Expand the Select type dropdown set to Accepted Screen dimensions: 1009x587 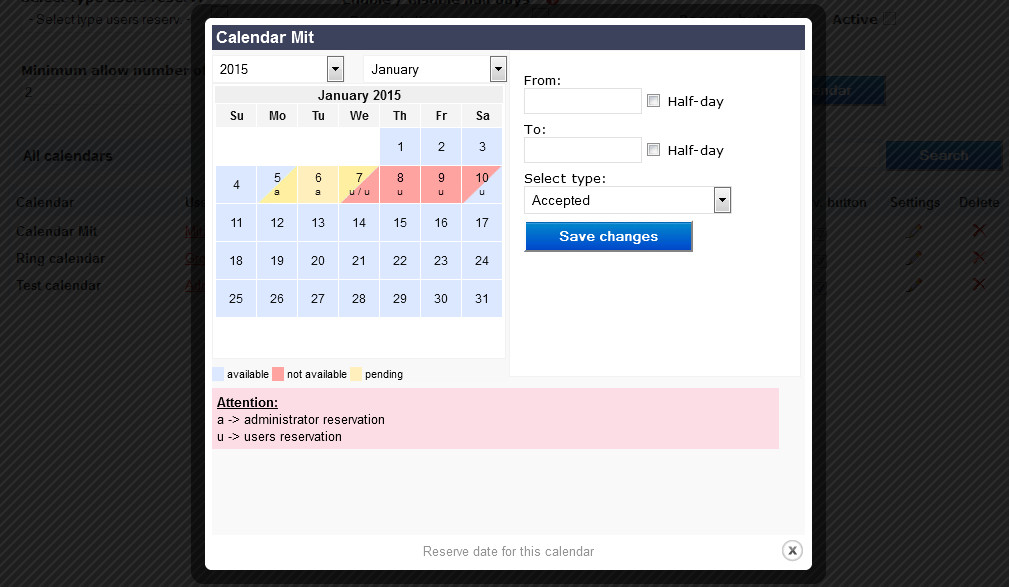coord(722,200)
